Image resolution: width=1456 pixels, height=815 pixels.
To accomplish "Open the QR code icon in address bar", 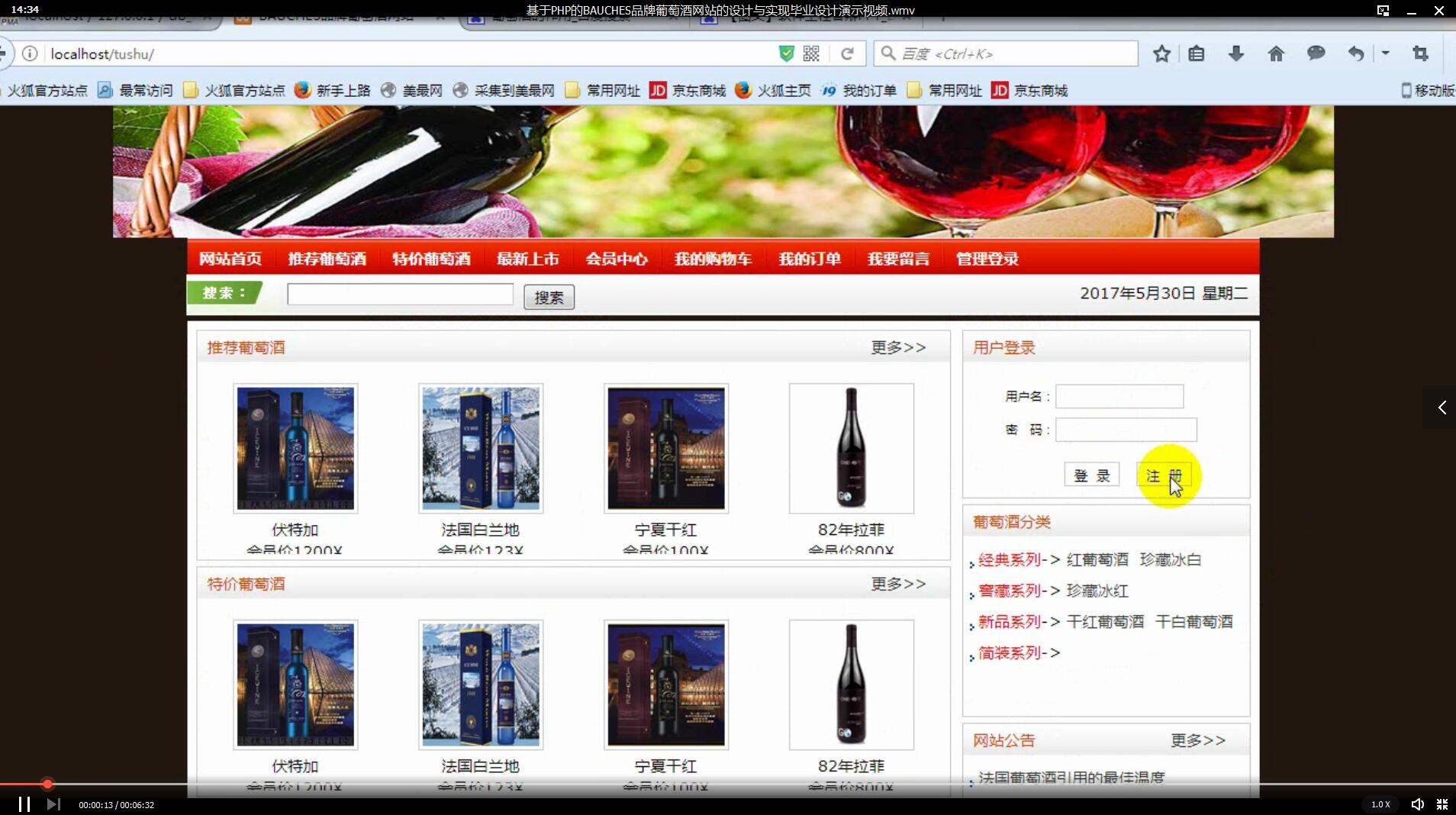I will tap(811, 53).
